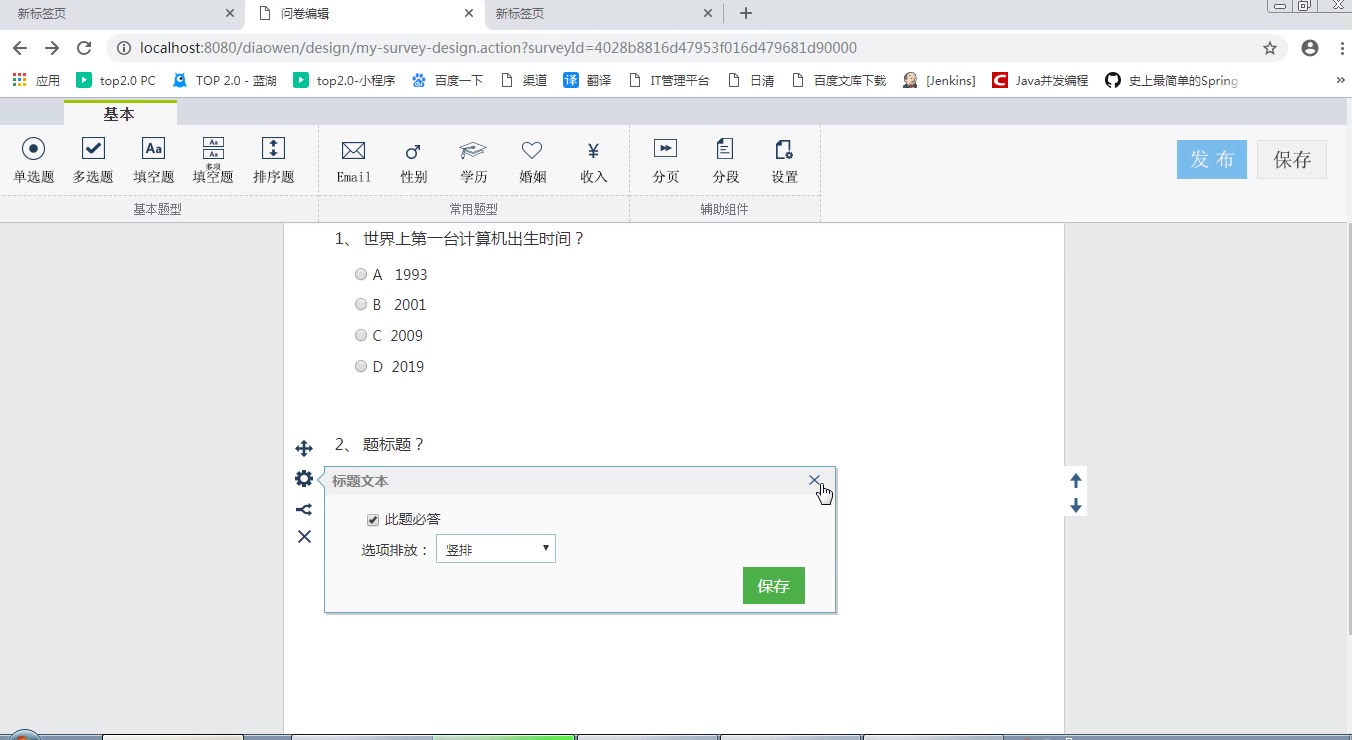Click question title 世界上第一台计算机出生时间？

coord(474,239)
